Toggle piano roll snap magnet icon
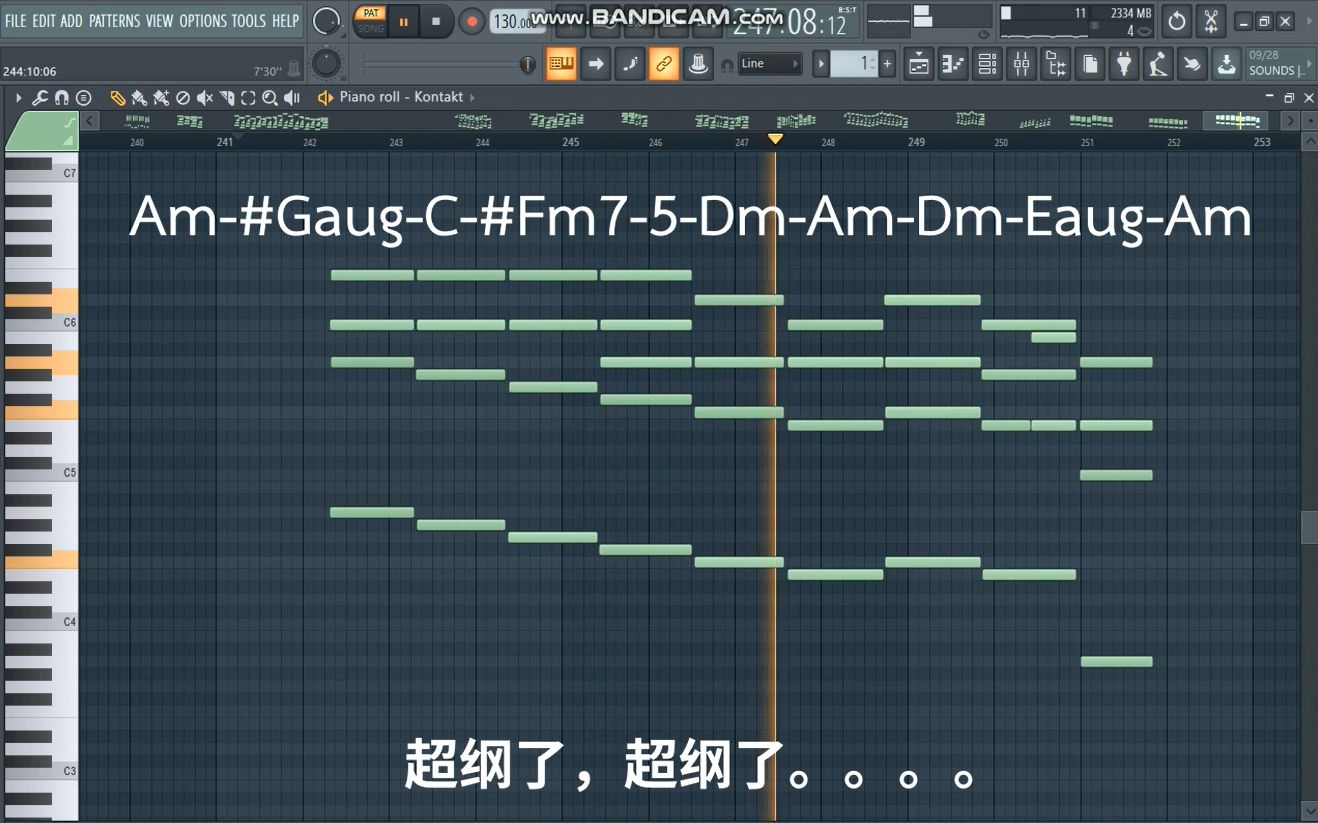The height and width of the screenshot is (823, 1318). (61, 98)
